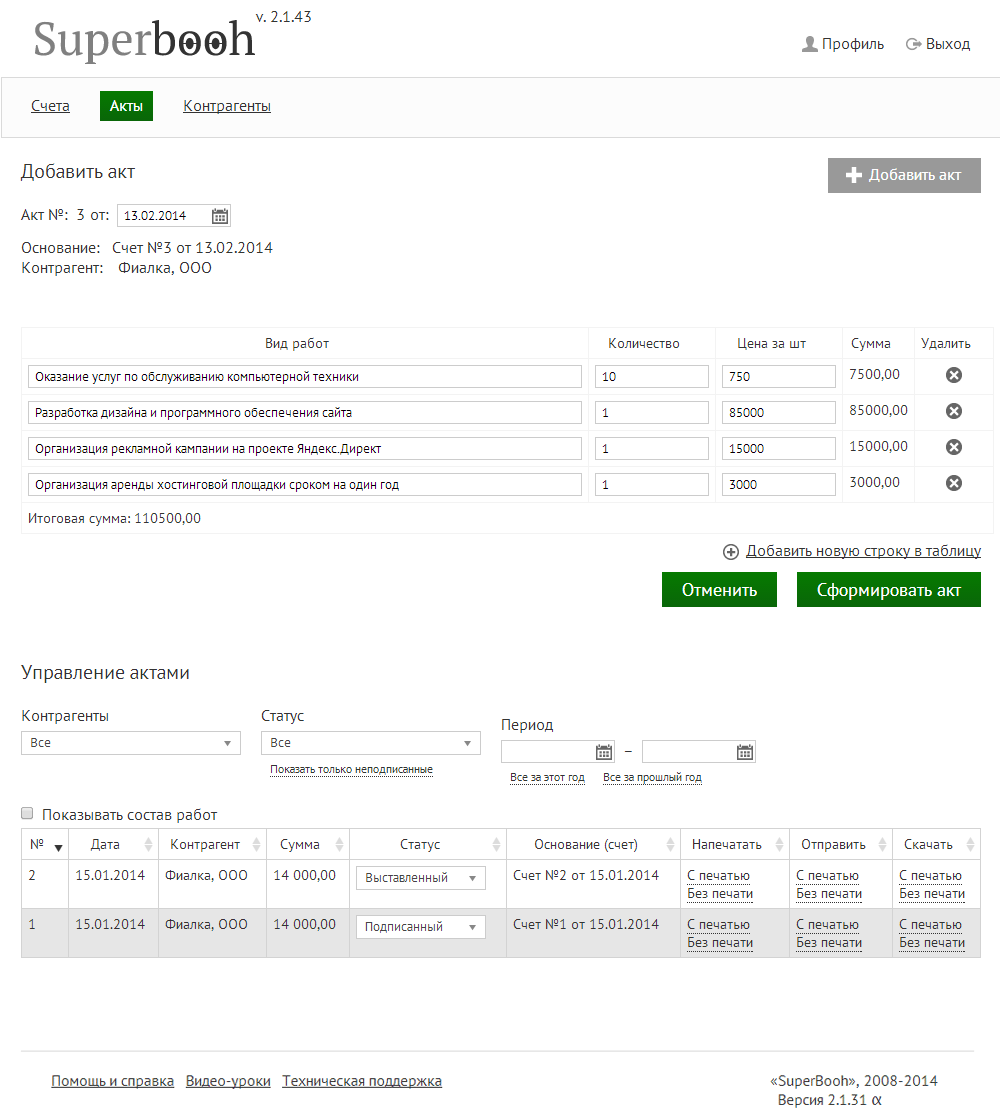Viewport: 1000px width, 1120px height.
Task: Open status dropdown showing 'Подписанный'
Action: click(x=420, y=927)
